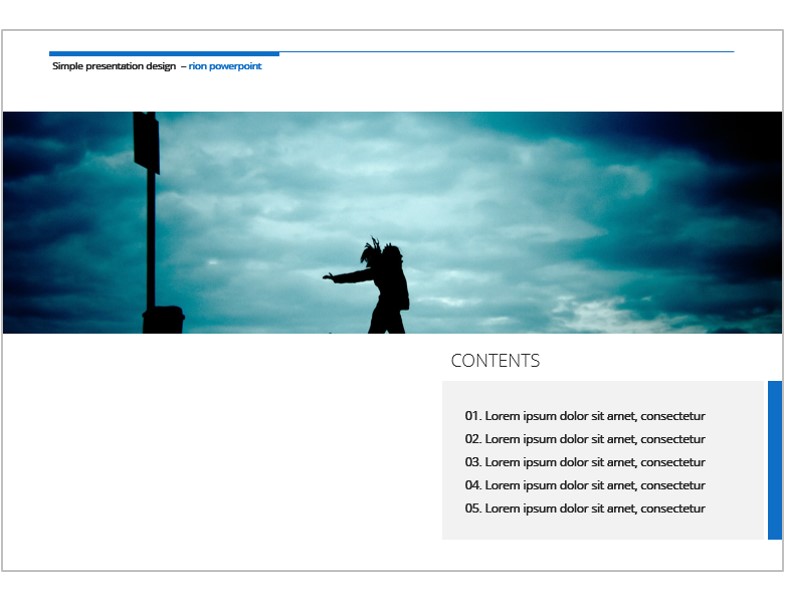Click the 'Simple presentation design' header text
Image resolution: width=785 pixels, height=600 pixels.
(114, 66)
